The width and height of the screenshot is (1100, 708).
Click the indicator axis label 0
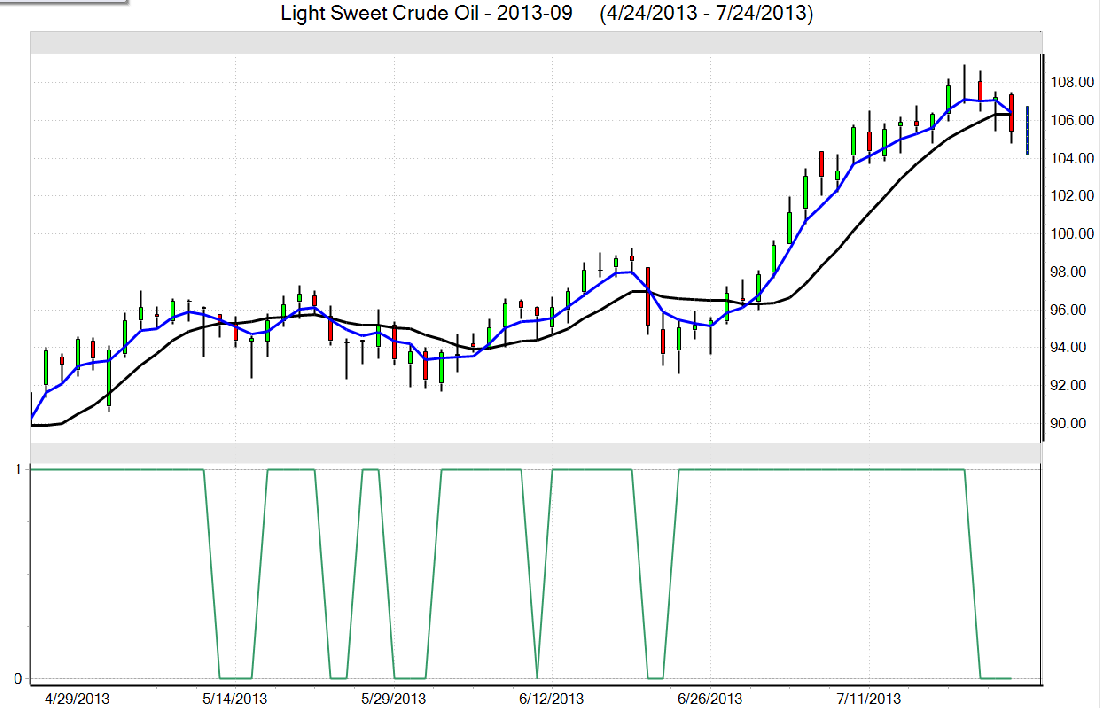coord(17,679)
